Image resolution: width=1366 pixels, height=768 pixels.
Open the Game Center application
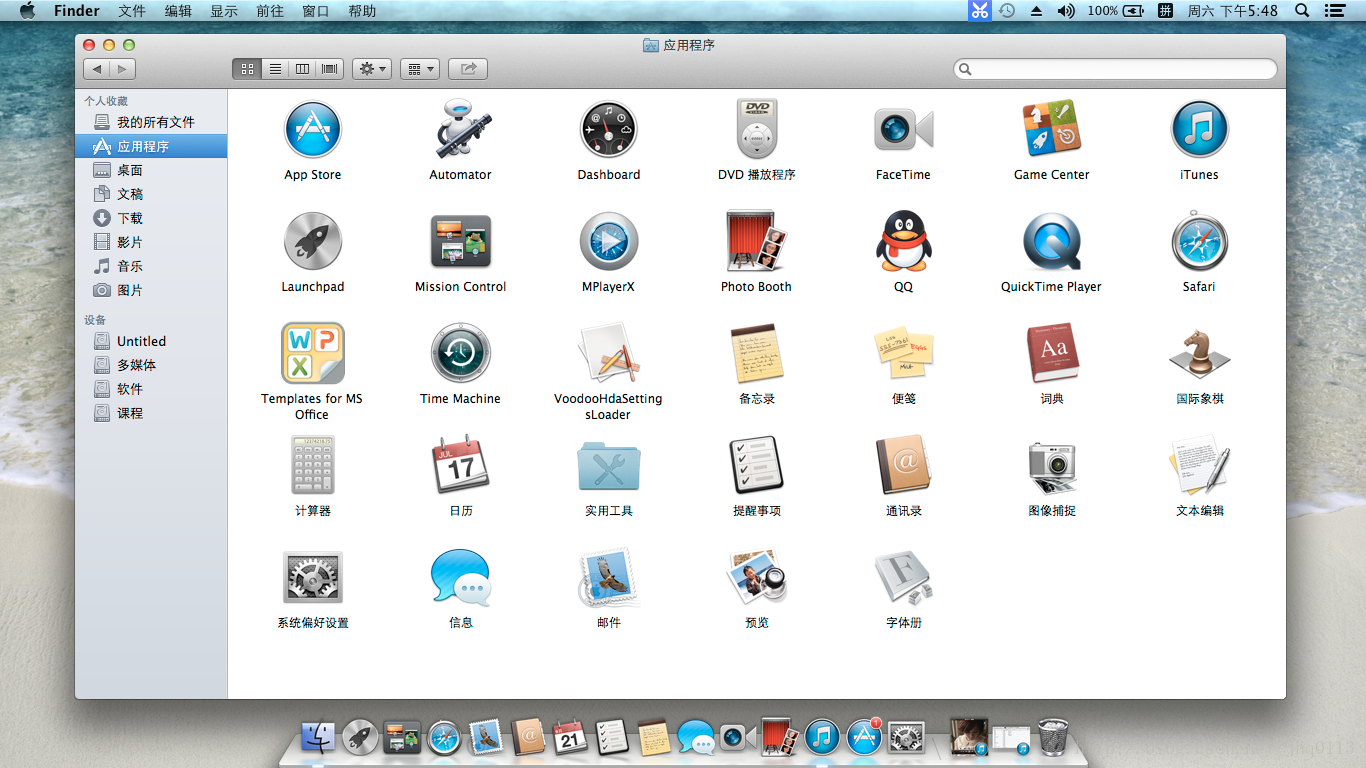pyautogui.click(x=1051, y=130)
